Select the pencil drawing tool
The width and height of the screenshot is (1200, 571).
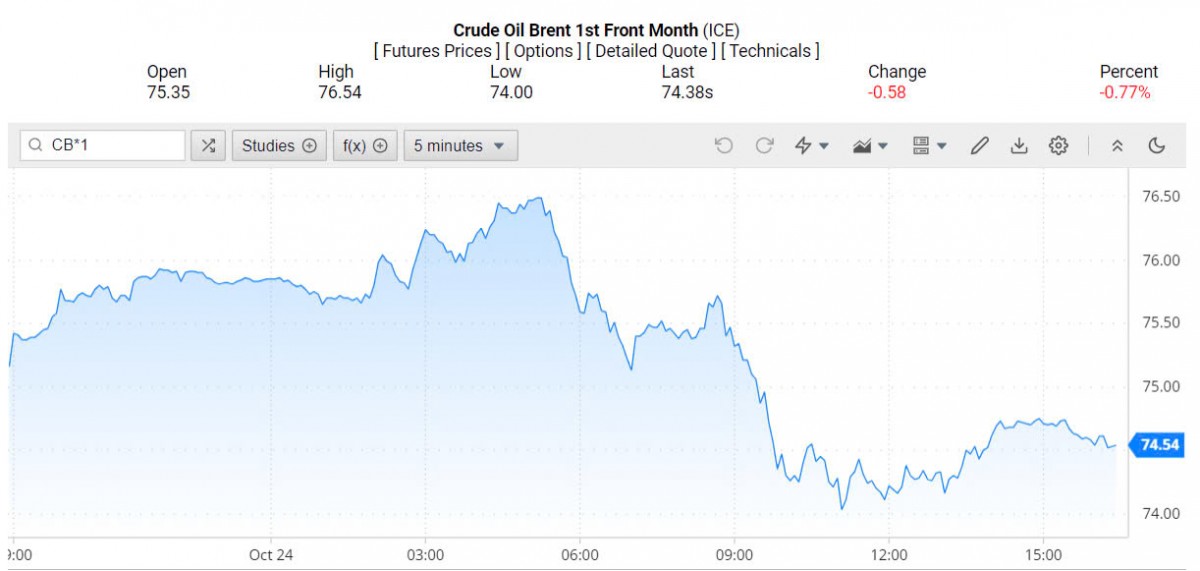click(979, 146)
